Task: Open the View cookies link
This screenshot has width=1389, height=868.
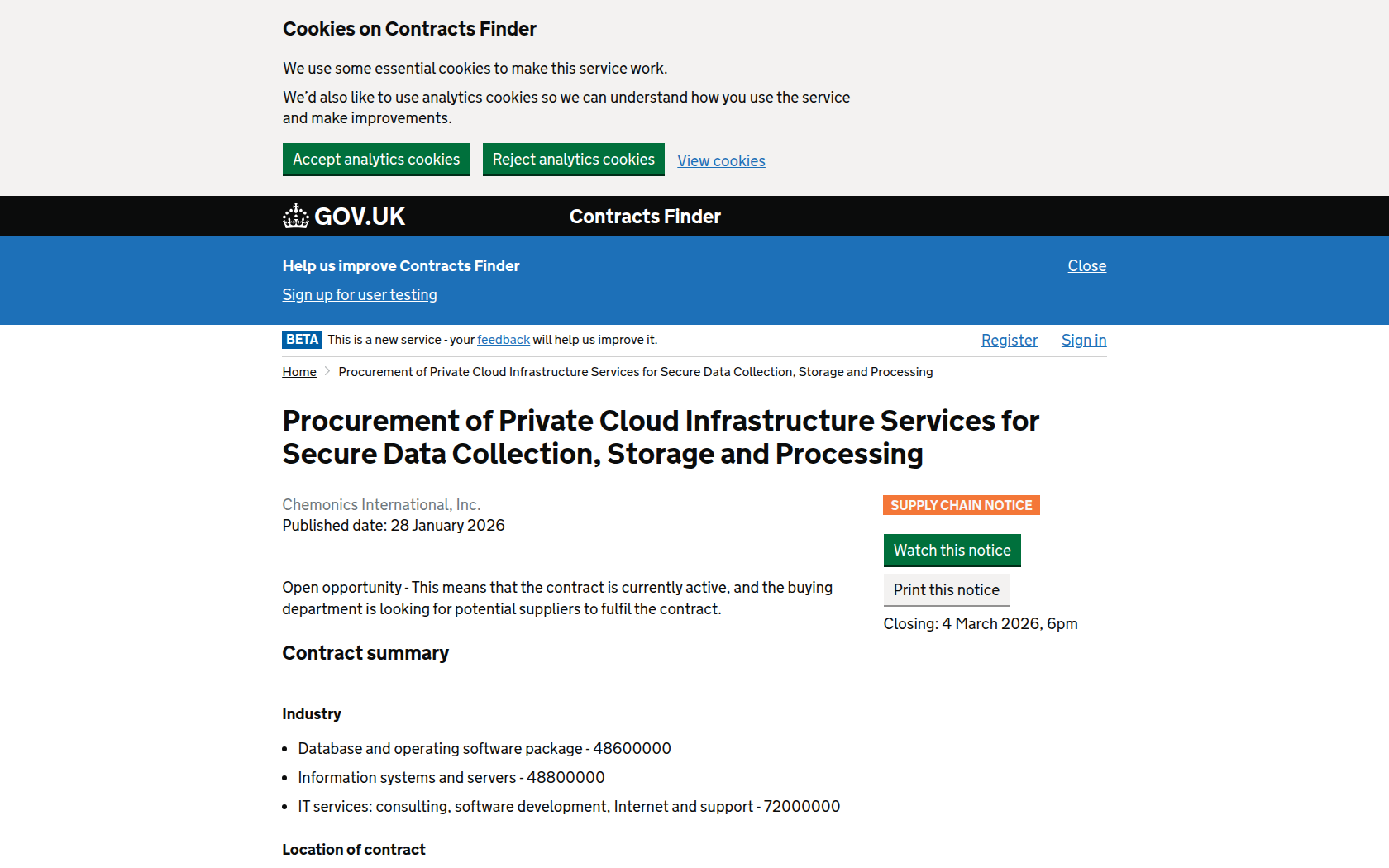Action: tap(721, 161)
